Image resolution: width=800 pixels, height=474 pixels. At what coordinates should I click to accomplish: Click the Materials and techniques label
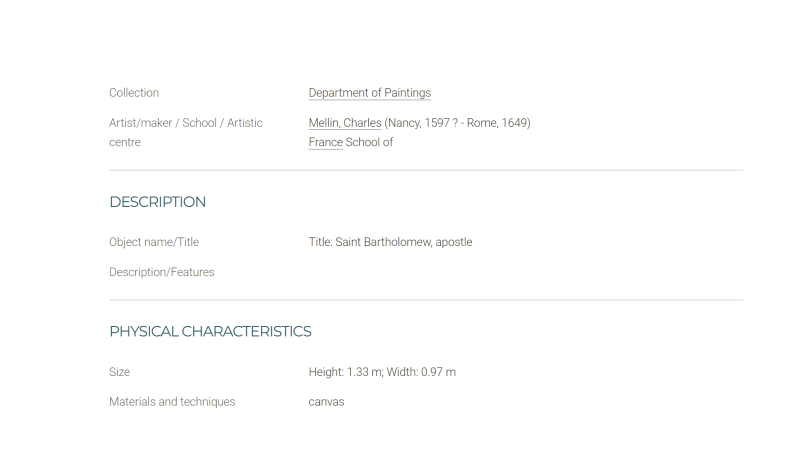pyautogui.click(x=172, y=402)
